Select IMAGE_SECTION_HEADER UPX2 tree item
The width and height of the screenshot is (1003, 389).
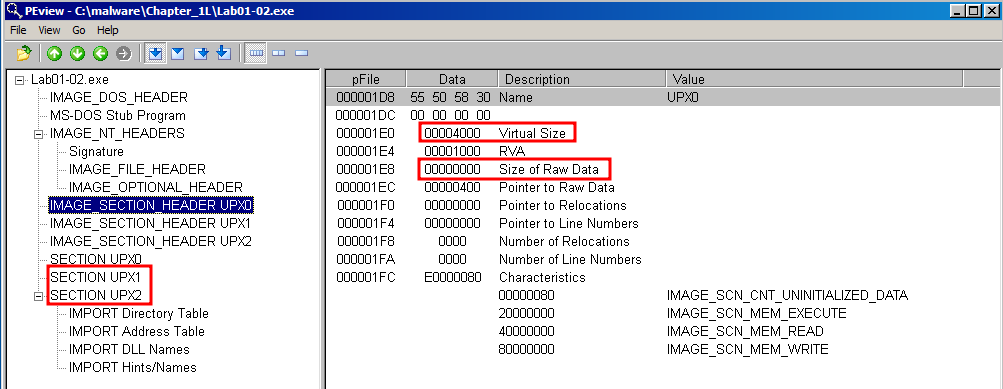[x=151, y=241]
